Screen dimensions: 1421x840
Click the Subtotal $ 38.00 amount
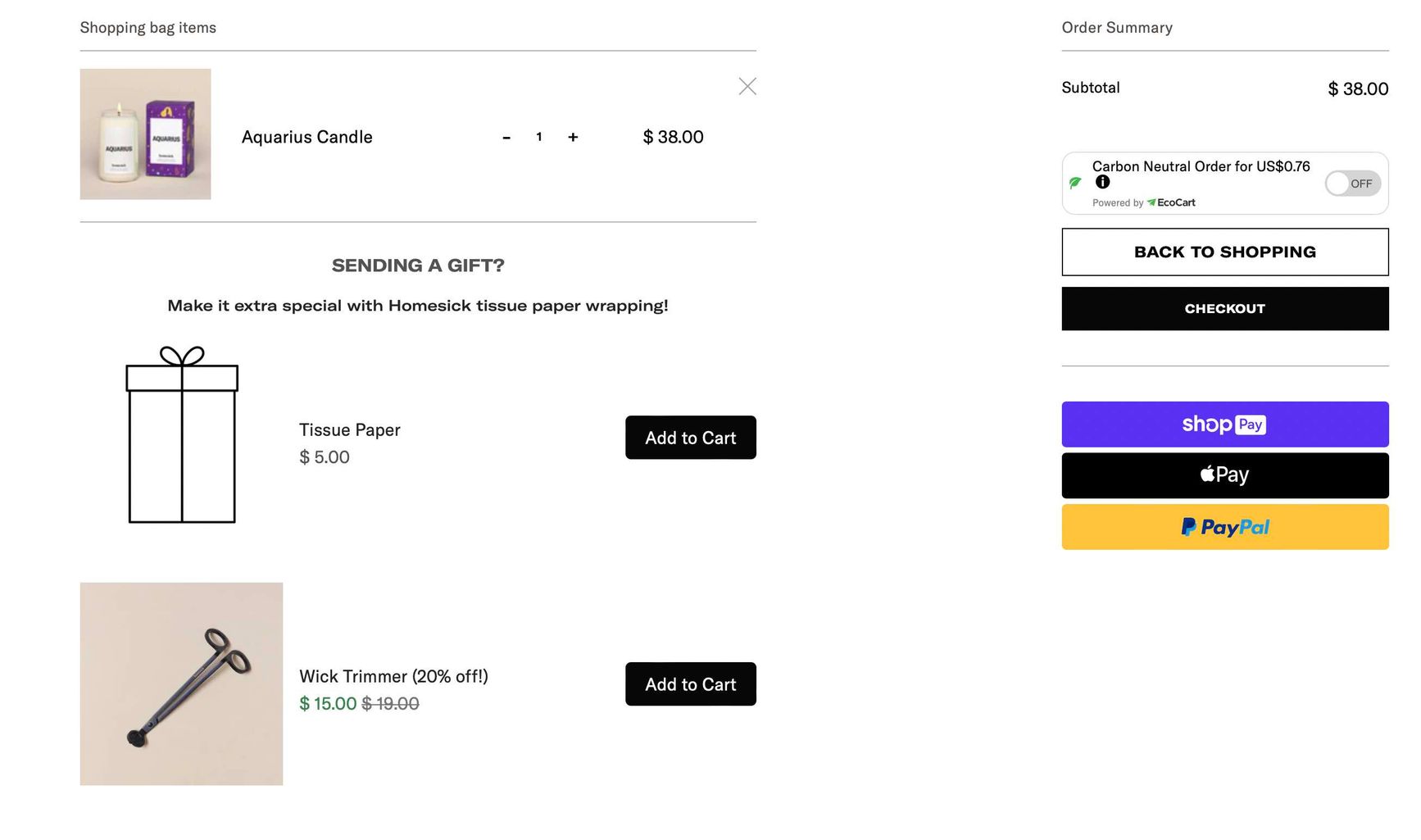[1358, 89]
